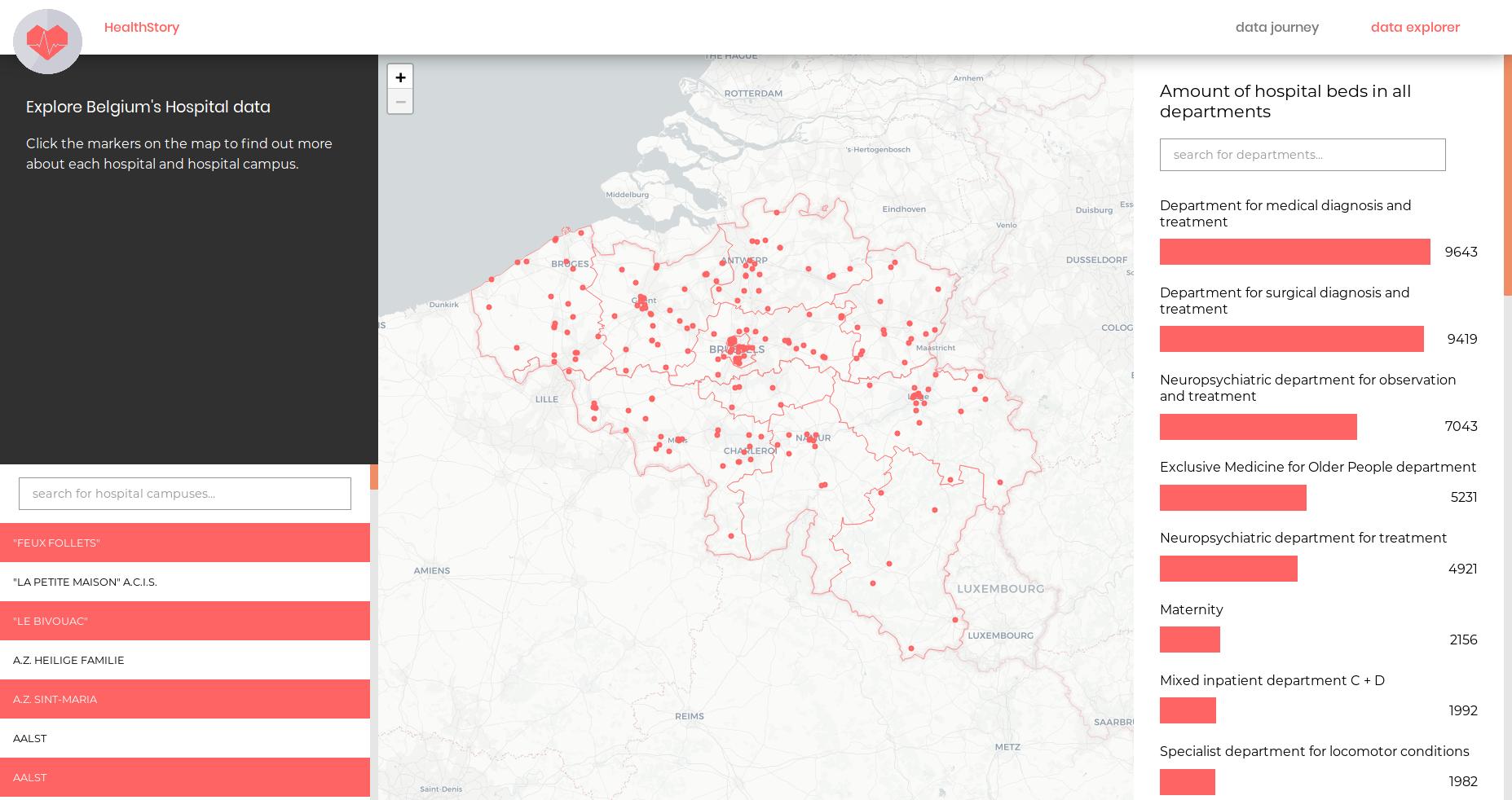This screenshot has height=800, width=1512.
Task: Click the Neuropsychiatric department for treatment bar
Action: coord(1228,569)
